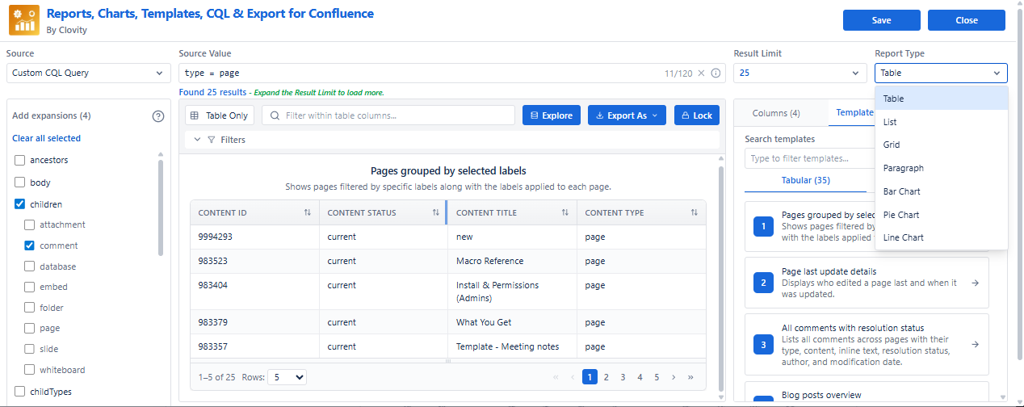Click the number 2 template badge
This screenshot has width=1024, height=407.
(x=763, y=283)
